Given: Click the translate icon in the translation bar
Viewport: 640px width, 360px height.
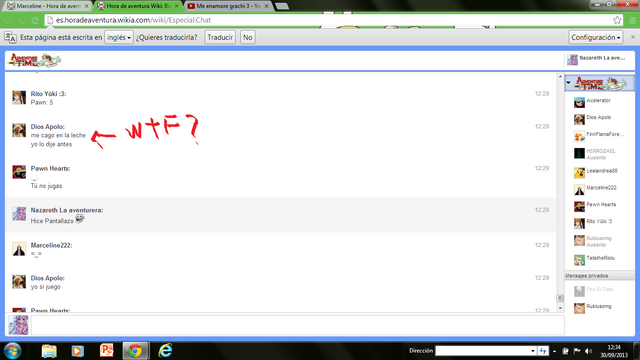Looking at the screenshot, I should [10, 38].
